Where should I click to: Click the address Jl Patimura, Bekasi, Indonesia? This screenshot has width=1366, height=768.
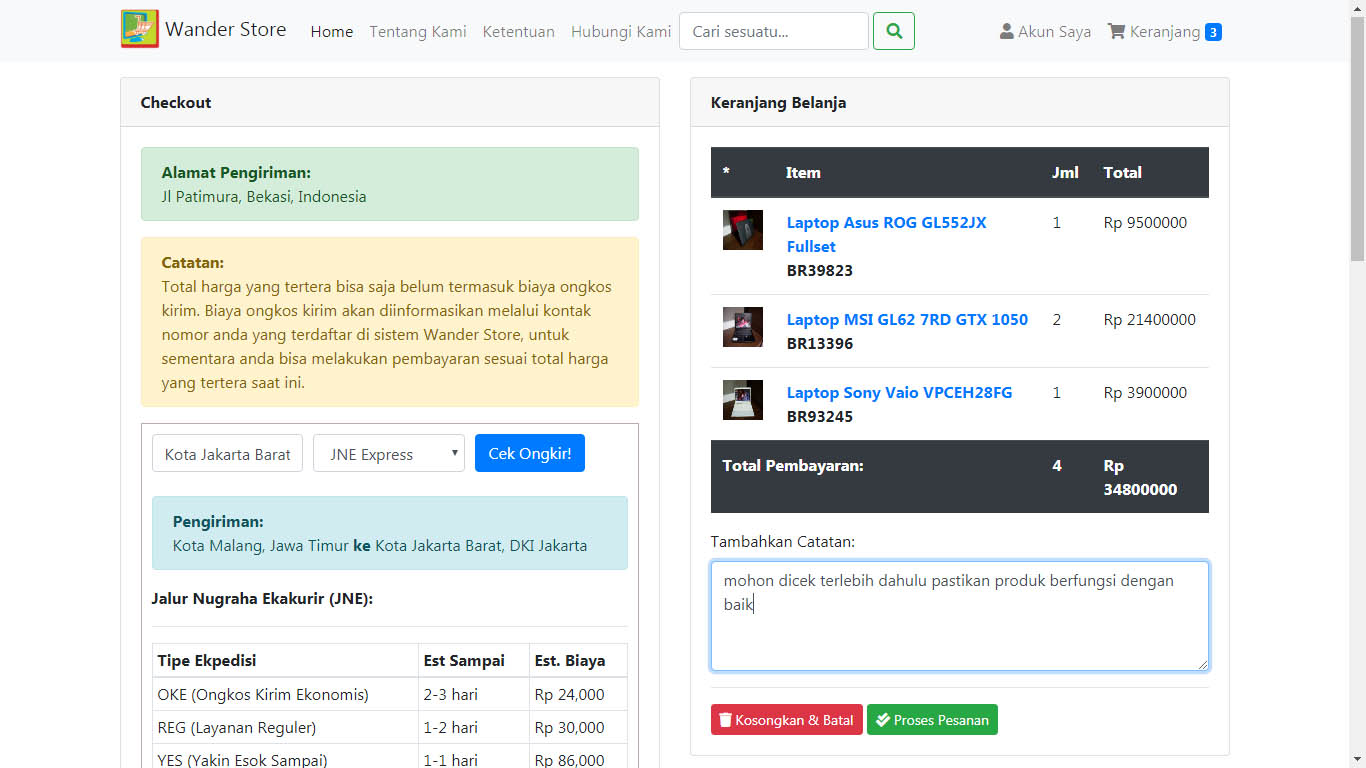pyautogui.click(x=264, y=196)
